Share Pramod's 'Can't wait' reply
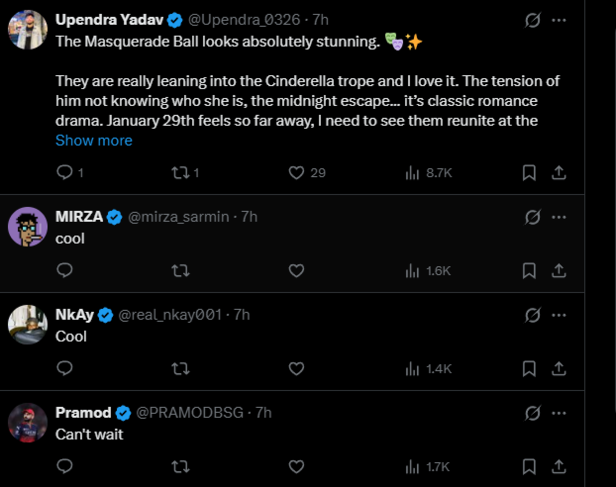 [559, 466]
